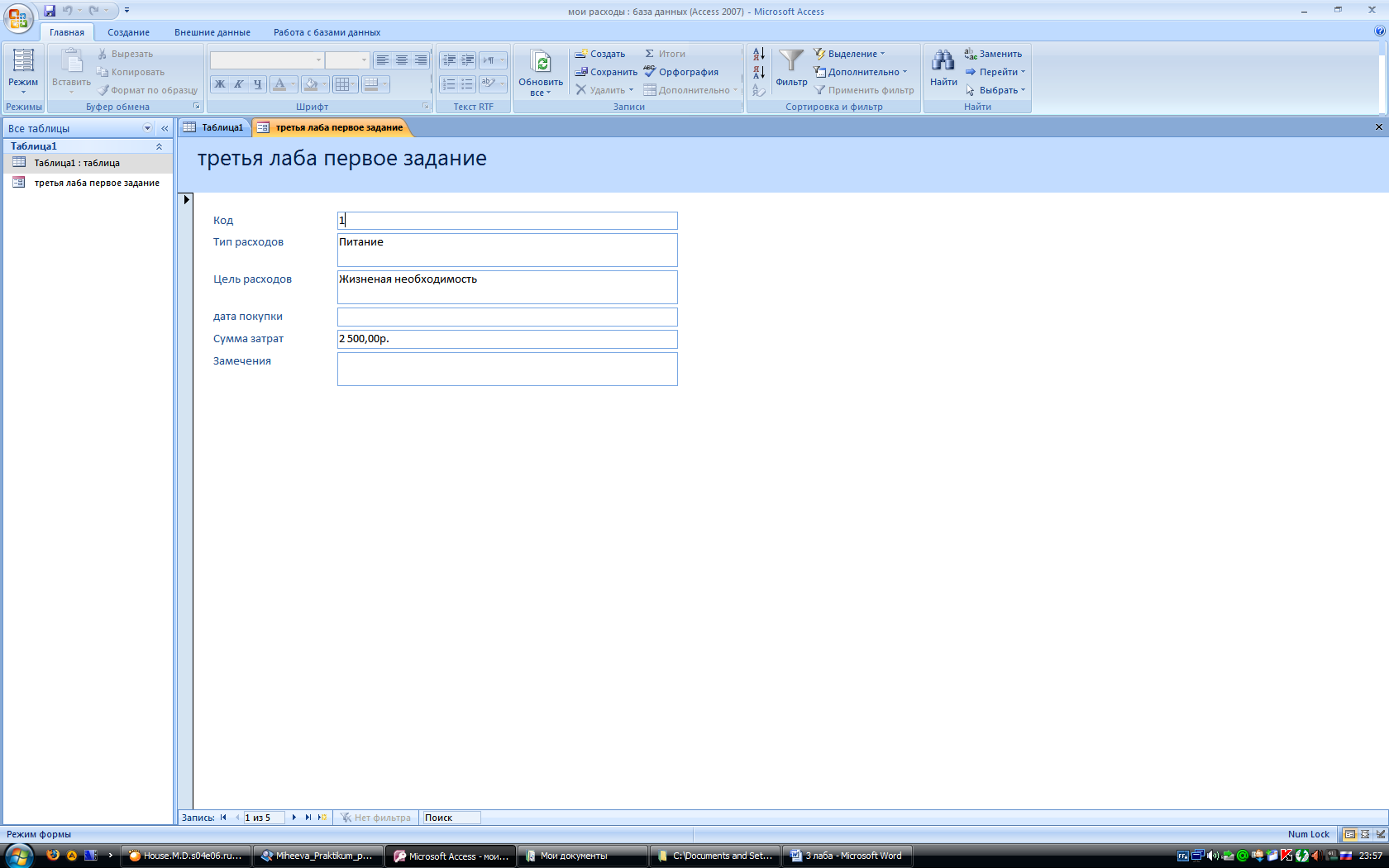Open the Создание ribbon tab
Viewport: 1389px width, 868px height.
pos(129,32)
